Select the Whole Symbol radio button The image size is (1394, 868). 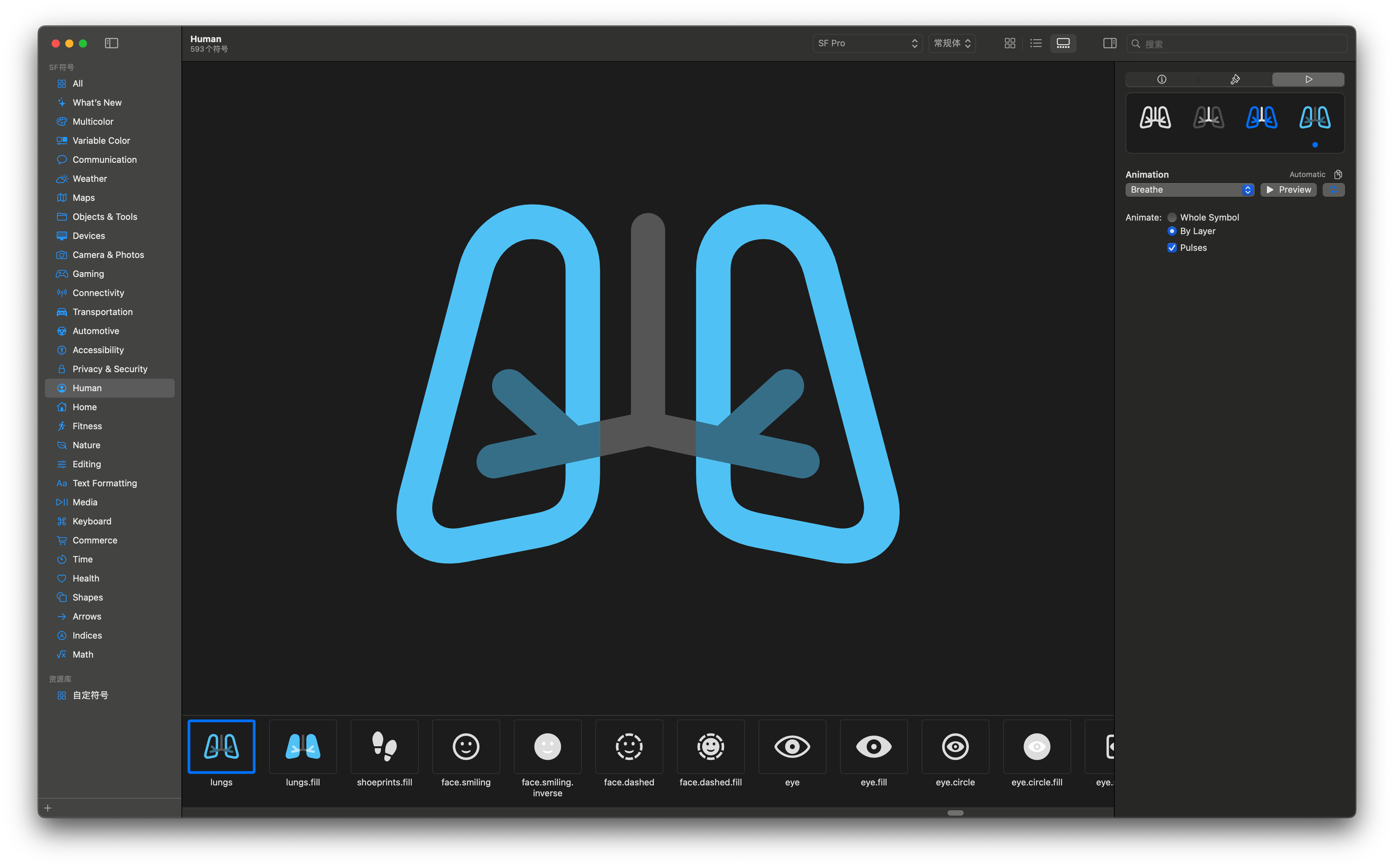point(1172,218)
